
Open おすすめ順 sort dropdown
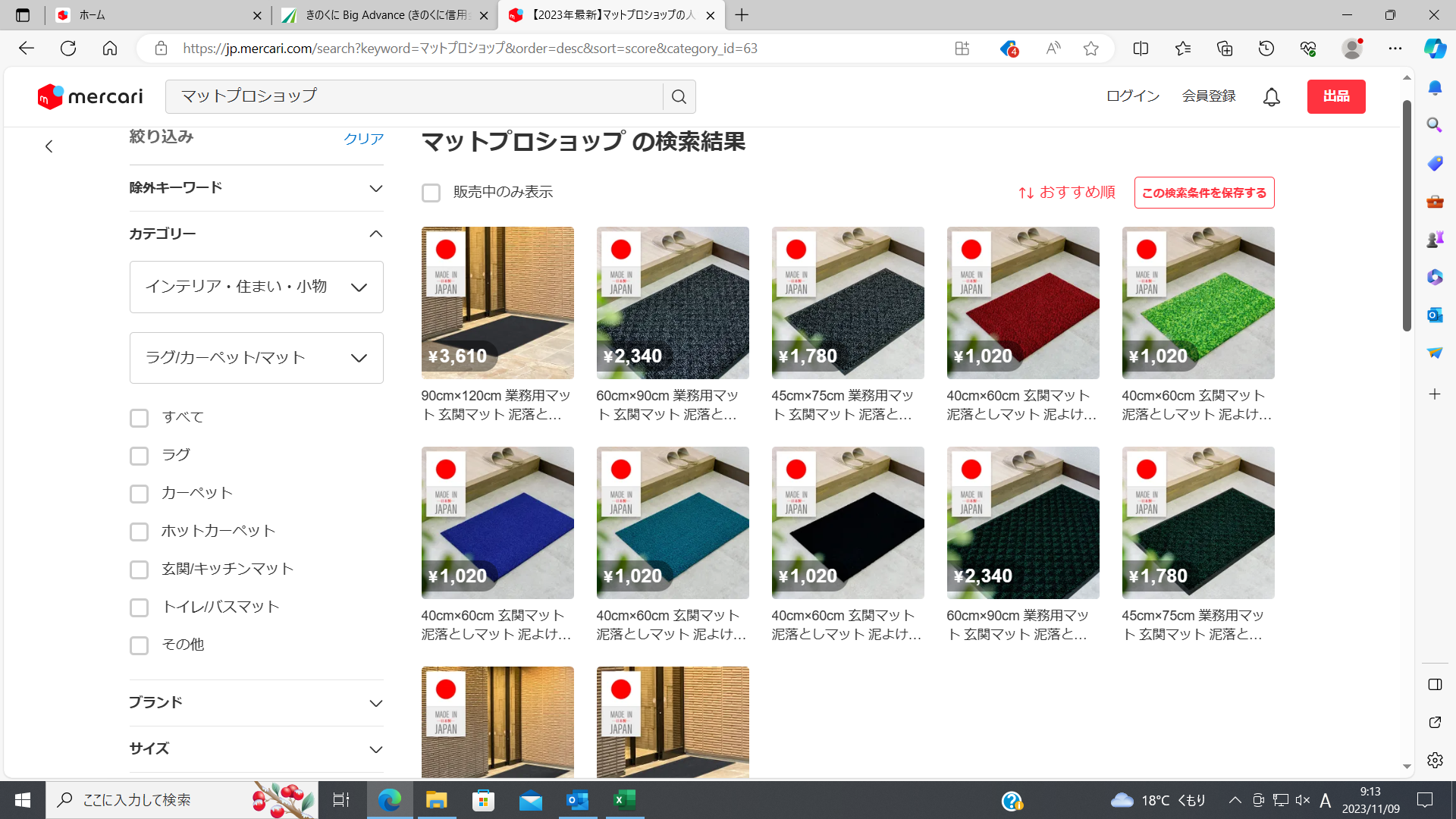tap(1066, 193)
